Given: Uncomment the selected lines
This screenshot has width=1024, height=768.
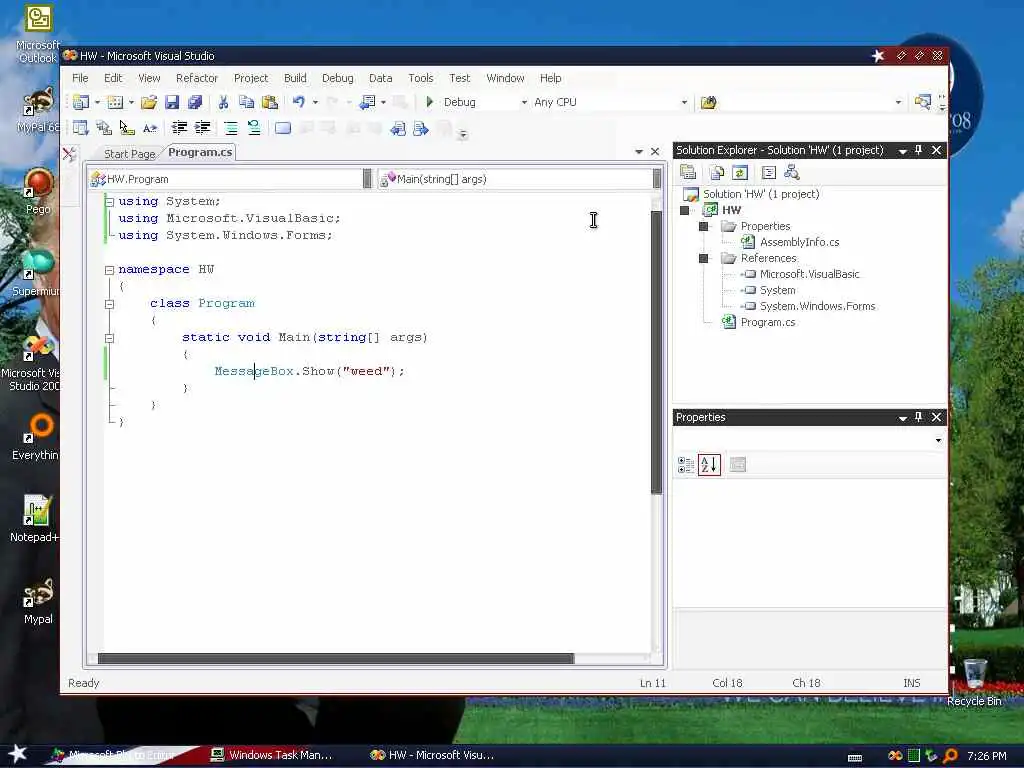Looking at the screenshot, I should 254,128.
